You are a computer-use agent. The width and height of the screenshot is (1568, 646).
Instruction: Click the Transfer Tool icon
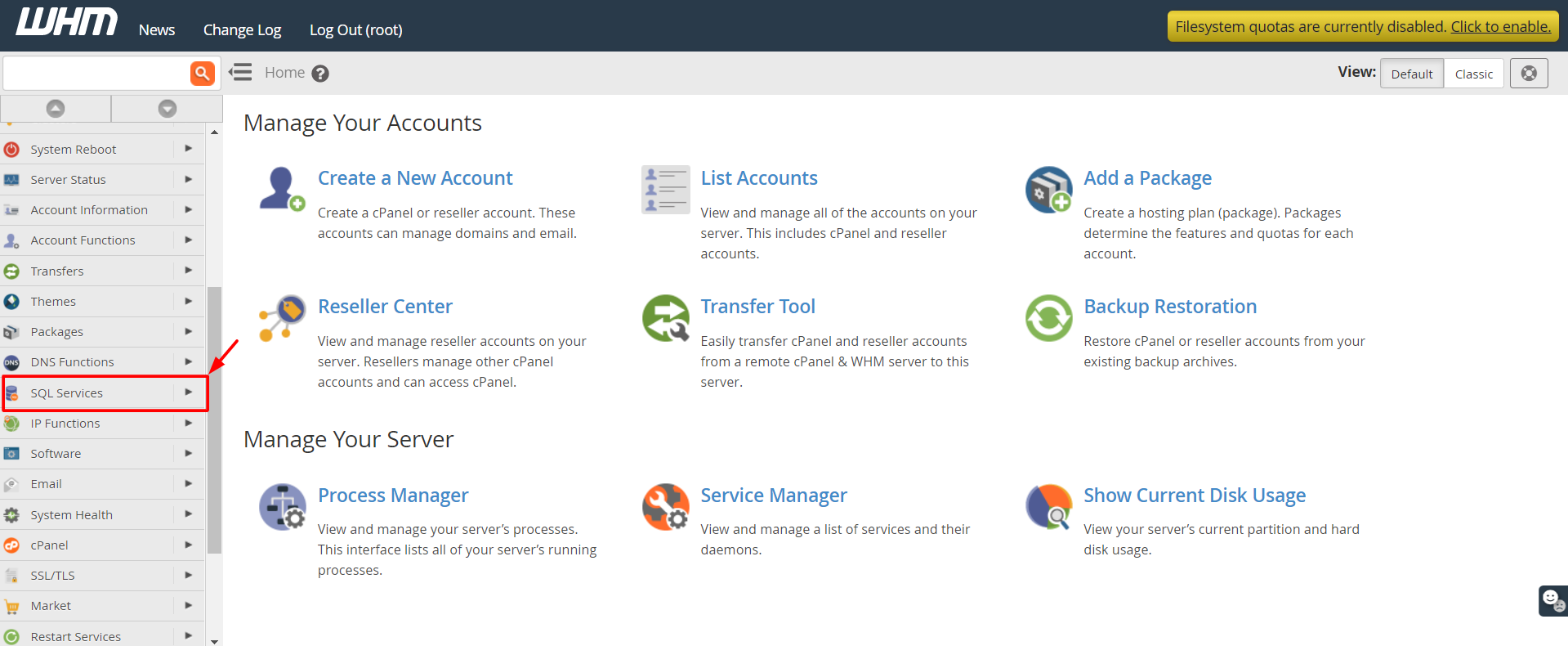(665, 317)
